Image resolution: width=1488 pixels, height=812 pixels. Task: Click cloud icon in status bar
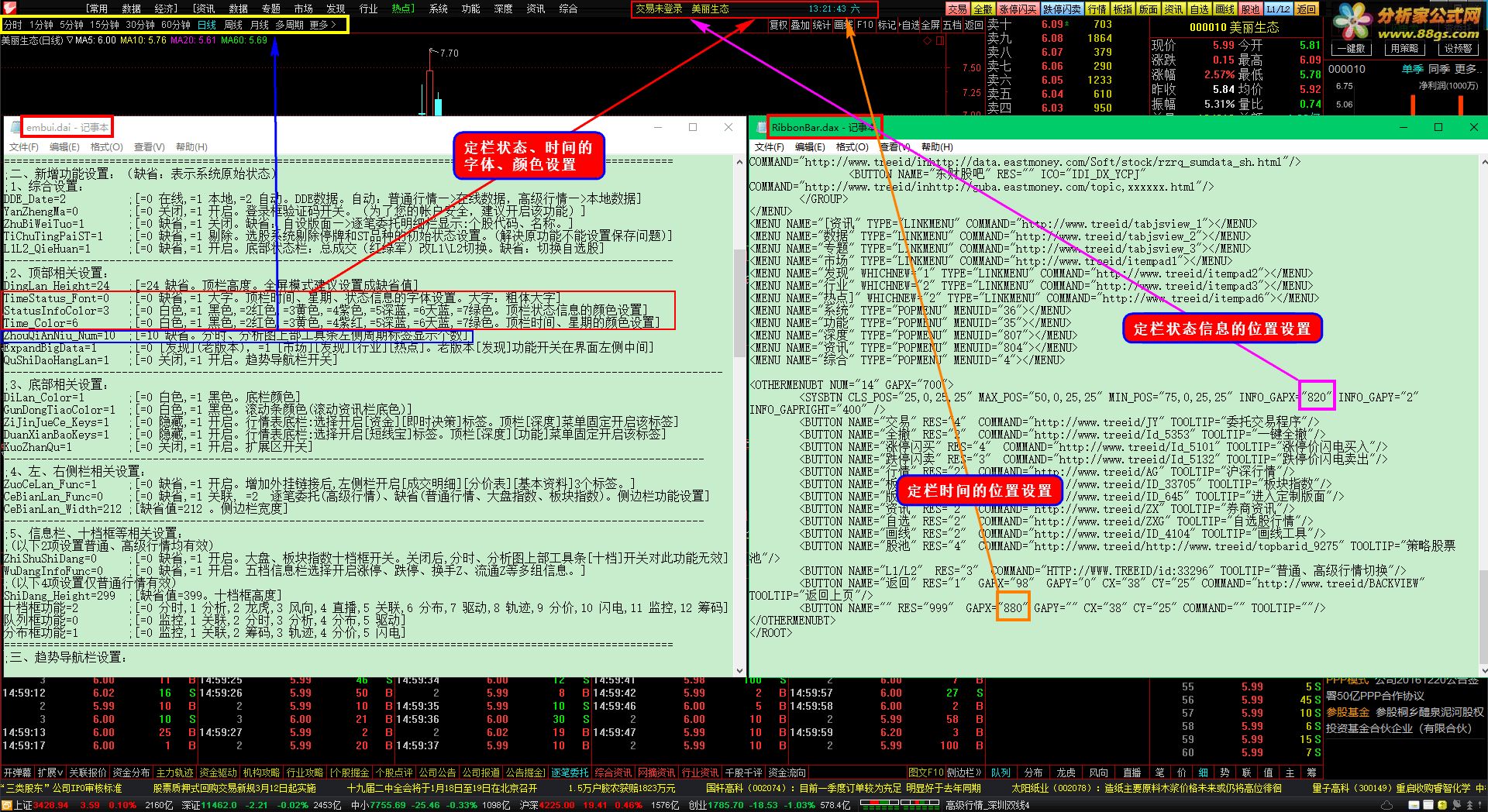[x=1387, y=806]
